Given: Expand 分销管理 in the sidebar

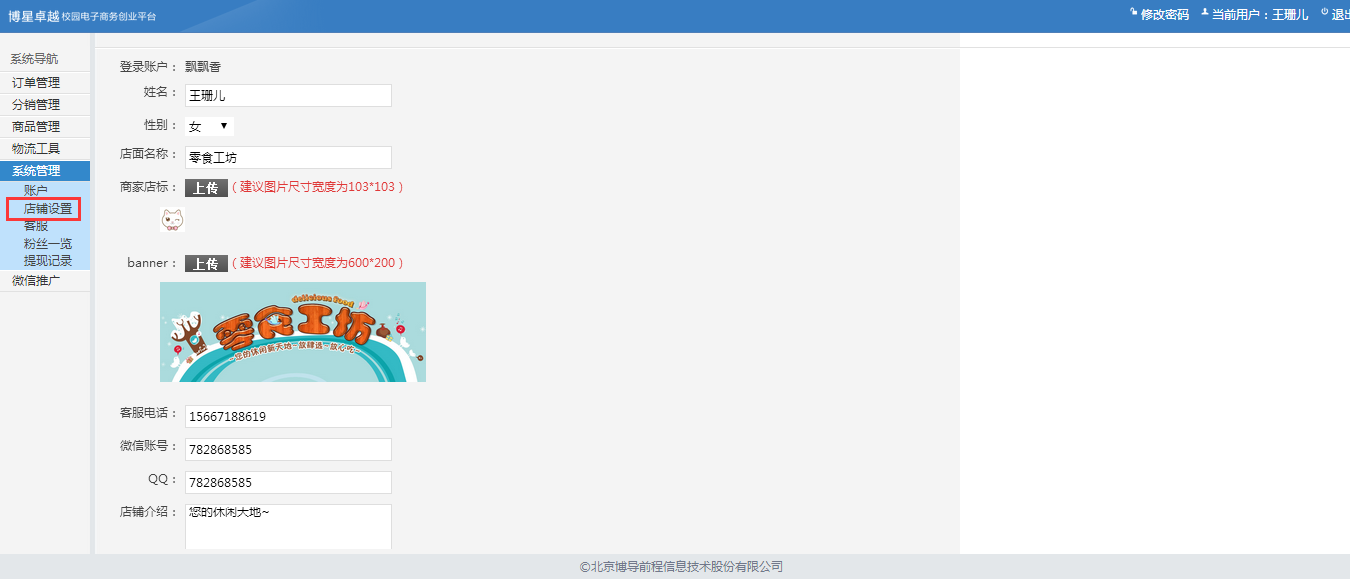Looking at the screenshot, I should 36,105.
